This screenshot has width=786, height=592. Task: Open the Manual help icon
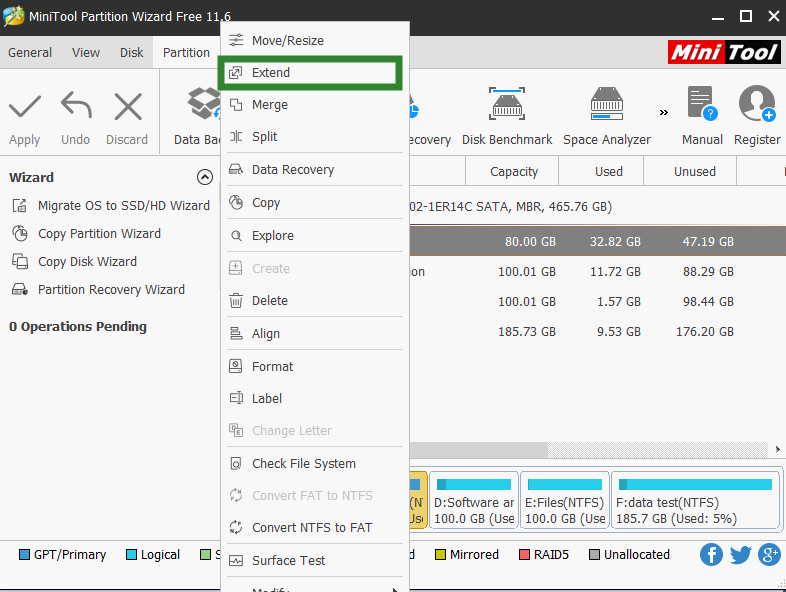[702, 104]
